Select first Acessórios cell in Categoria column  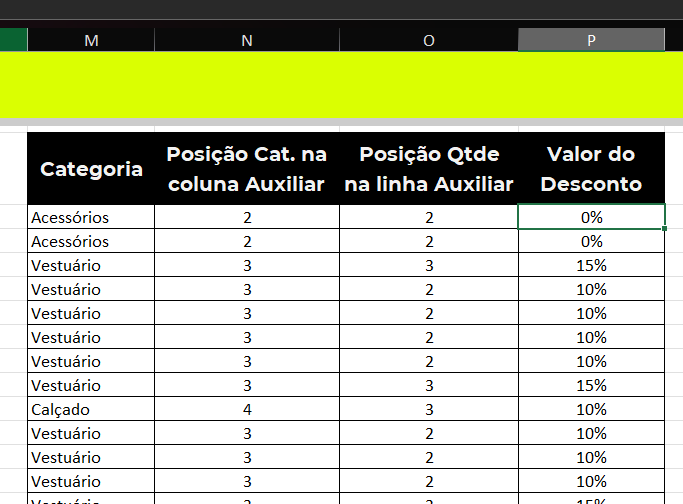tap(91, 216)
